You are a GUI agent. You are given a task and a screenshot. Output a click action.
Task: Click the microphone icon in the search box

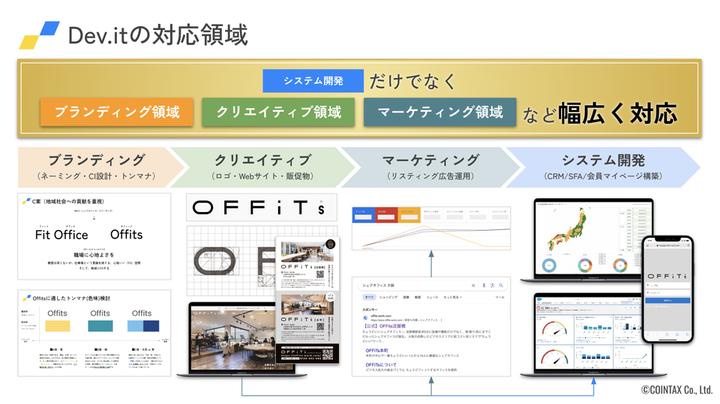point(484,285)
